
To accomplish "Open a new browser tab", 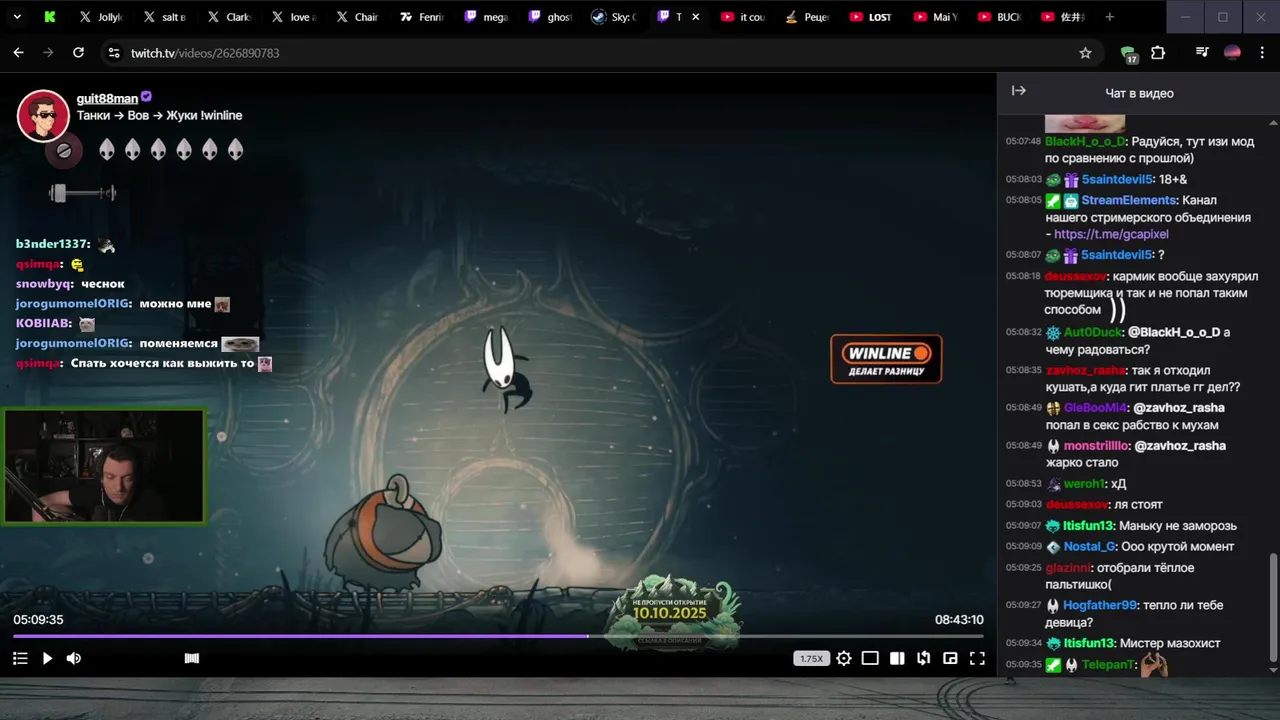I will click(1109, 17).
